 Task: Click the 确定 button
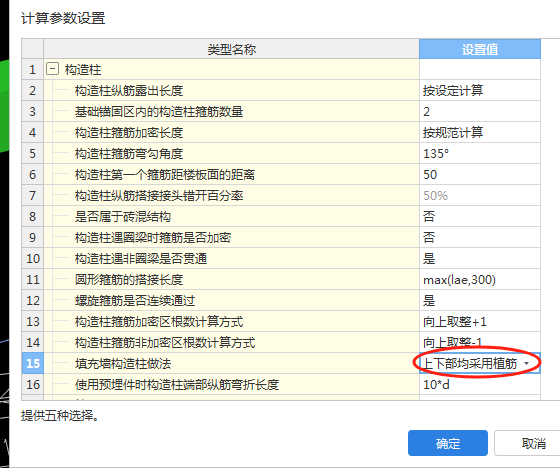(448, 443)
